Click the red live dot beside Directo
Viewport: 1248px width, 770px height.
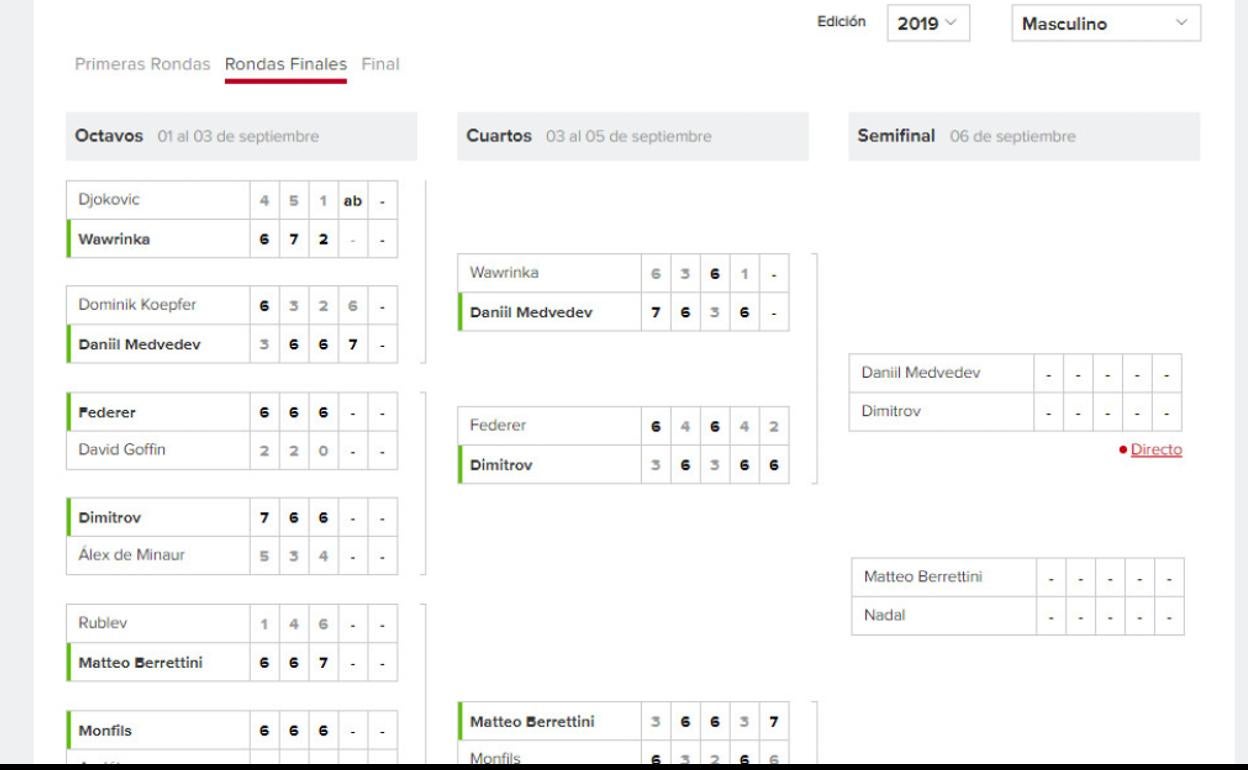pos(1124,451)
